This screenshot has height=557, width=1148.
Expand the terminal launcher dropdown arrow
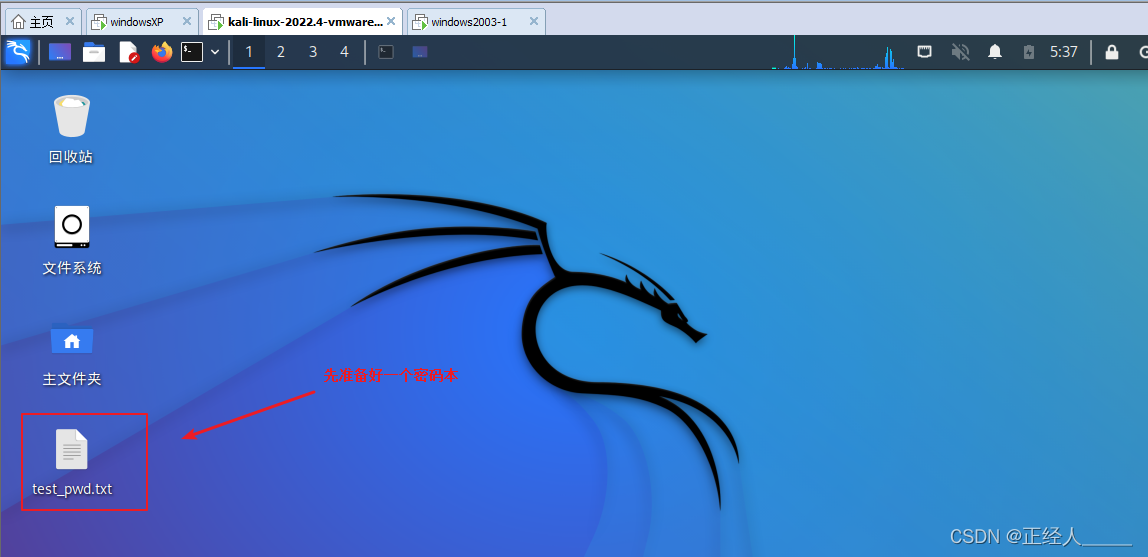point(215,52)
